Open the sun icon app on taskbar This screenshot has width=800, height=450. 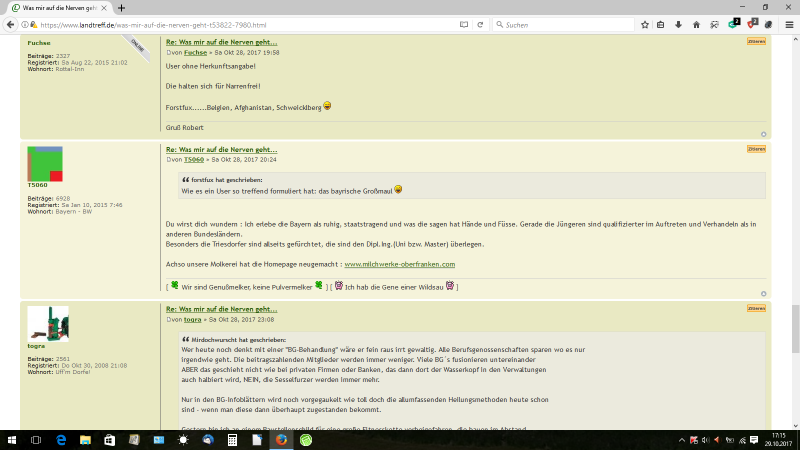[x=183, y=440]
